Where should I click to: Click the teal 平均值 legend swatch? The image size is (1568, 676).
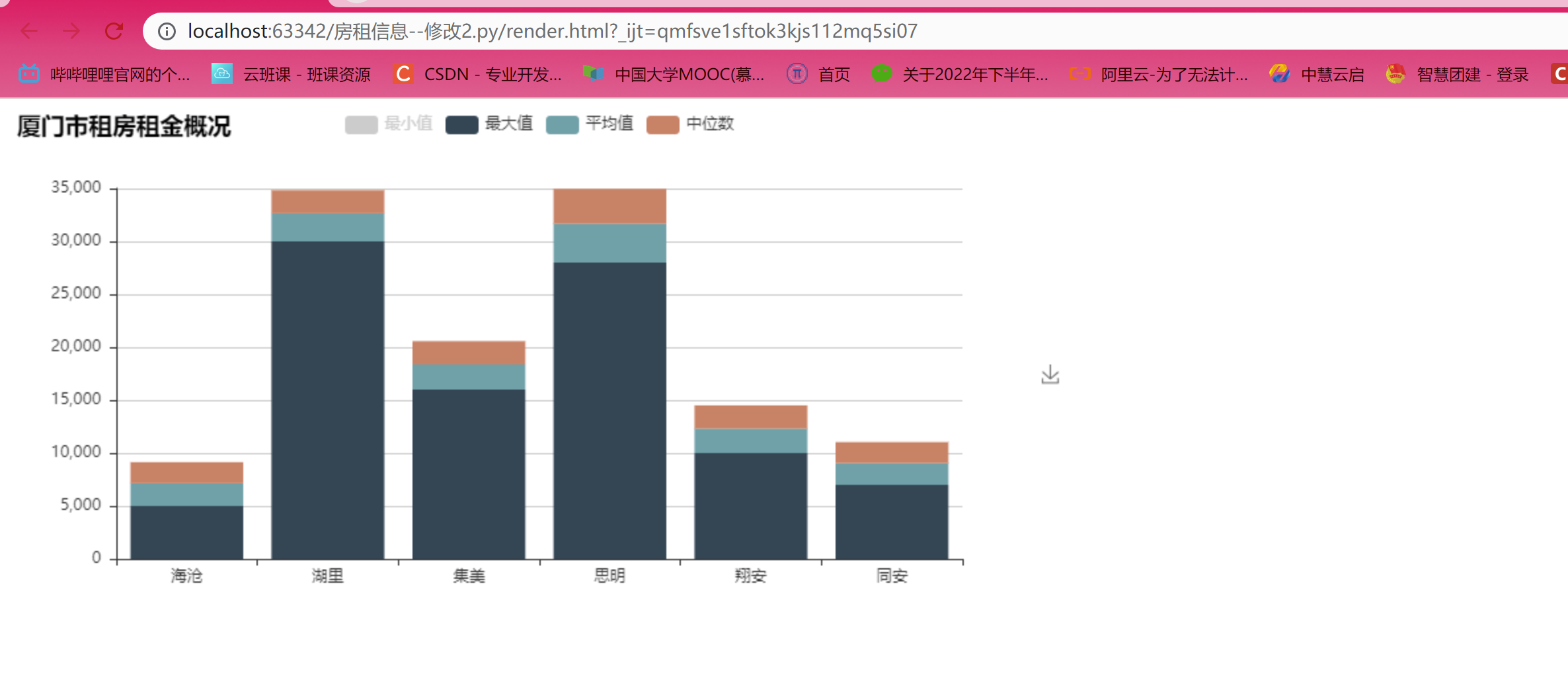[x=562, y=124]
